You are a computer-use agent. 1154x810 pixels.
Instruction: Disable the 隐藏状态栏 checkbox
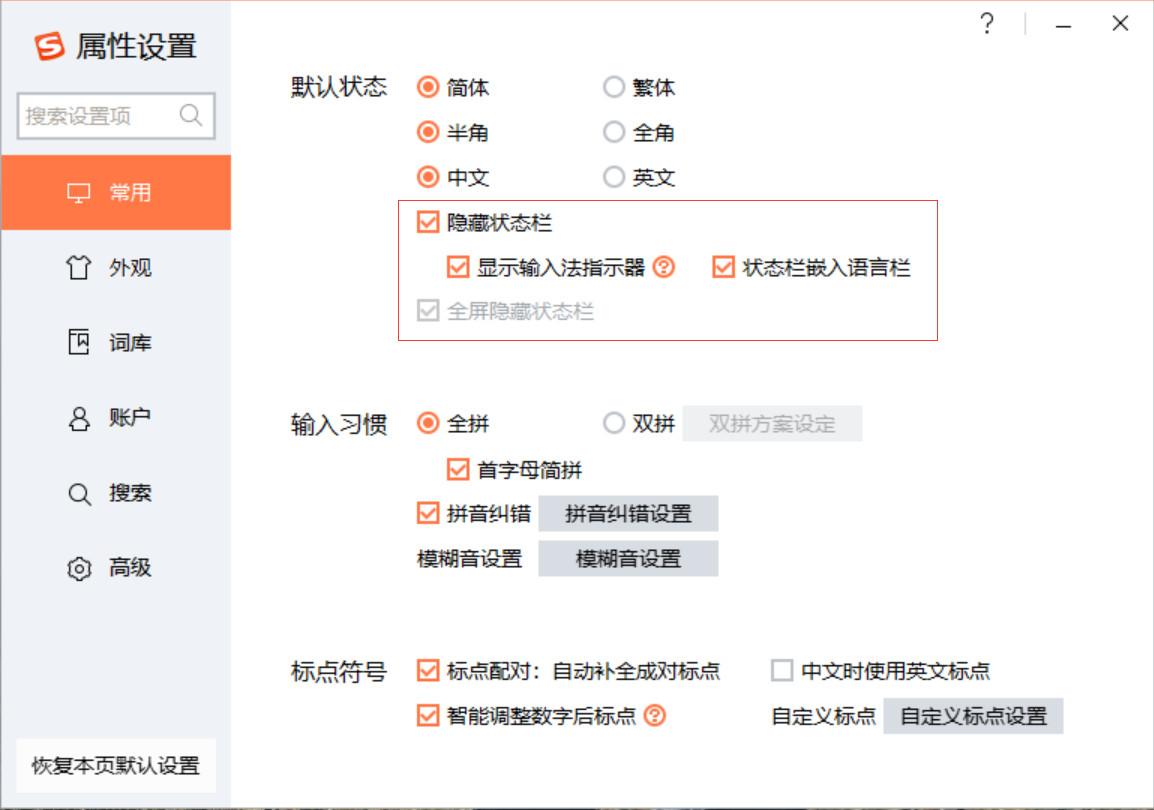tap(427, 224)
